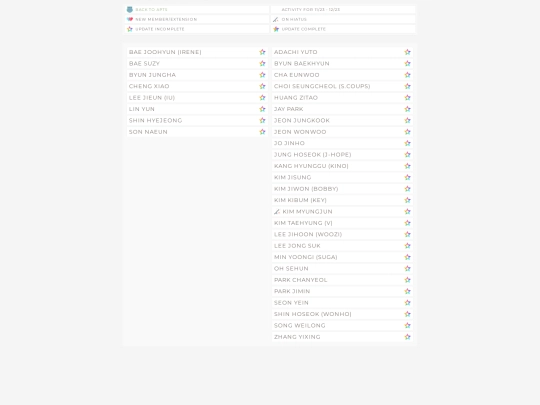Open Byun Jungha member entry

pos(197,75)
